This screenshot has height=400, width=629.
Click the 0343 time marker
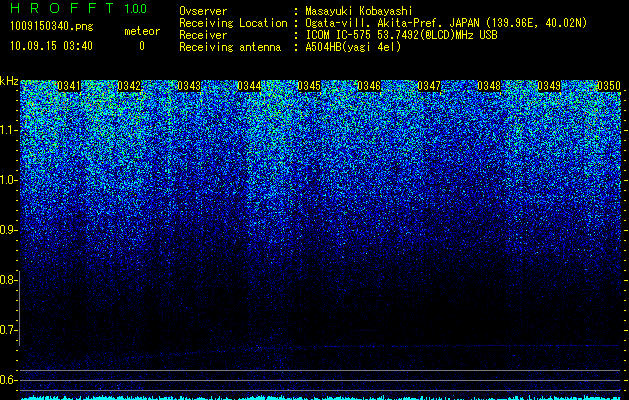[x=189, y=86]
